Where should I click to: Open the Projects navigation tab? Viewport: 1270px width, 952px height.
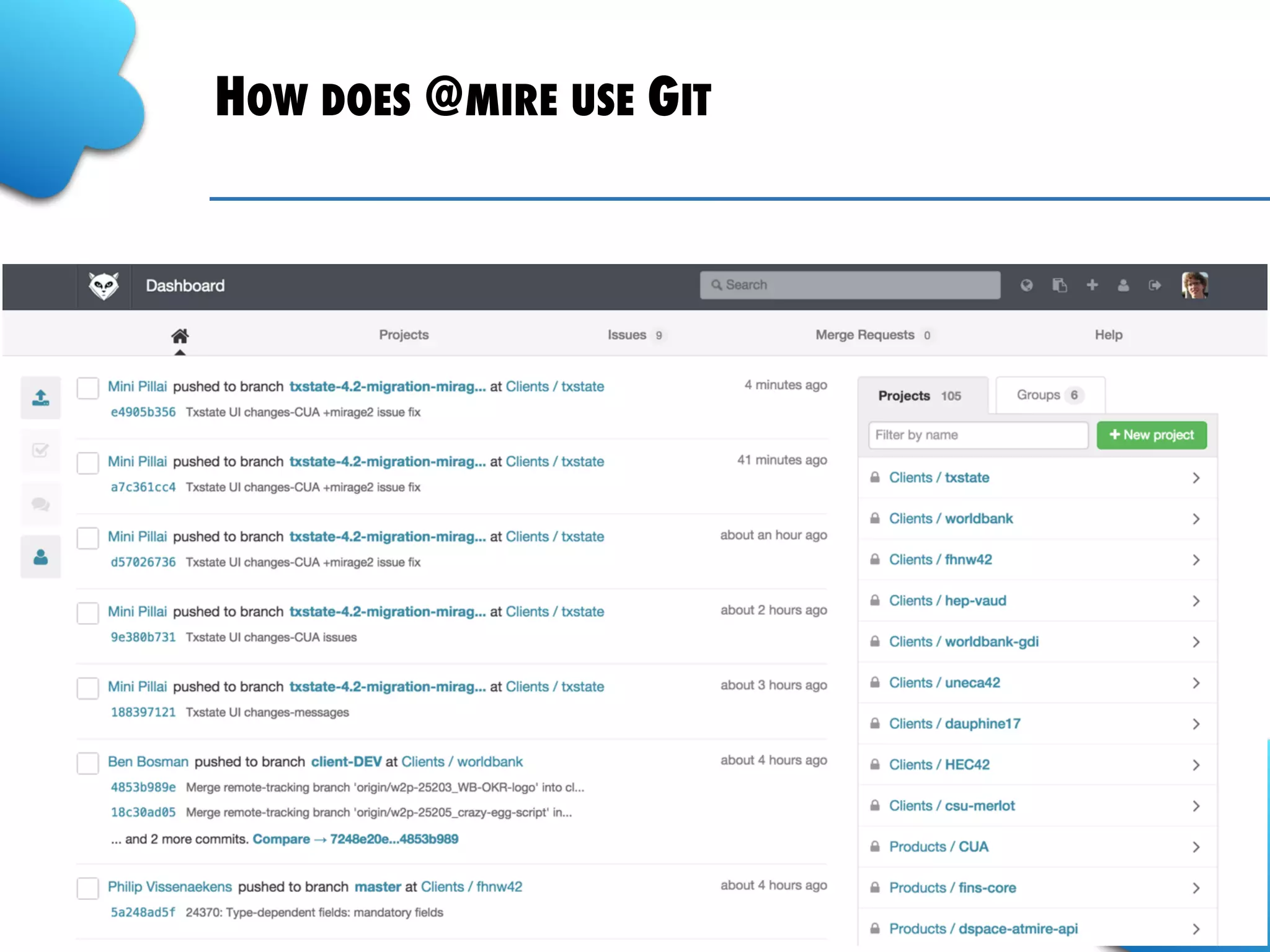pyautogui.click(x=404, y=335)
